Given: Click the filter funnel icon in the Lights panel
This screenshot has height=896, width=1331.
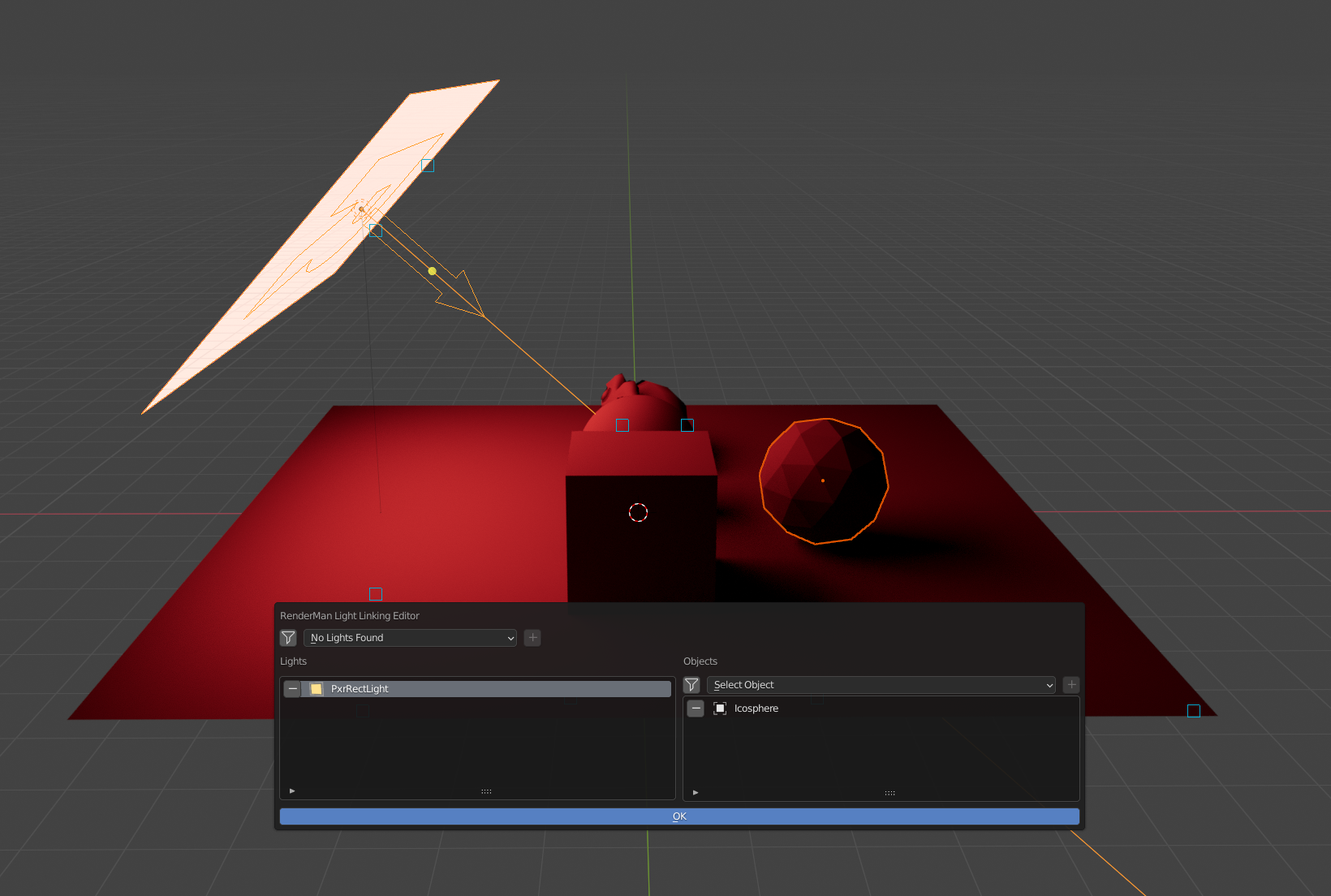Looking at the screenshot, I should [288, 638].
